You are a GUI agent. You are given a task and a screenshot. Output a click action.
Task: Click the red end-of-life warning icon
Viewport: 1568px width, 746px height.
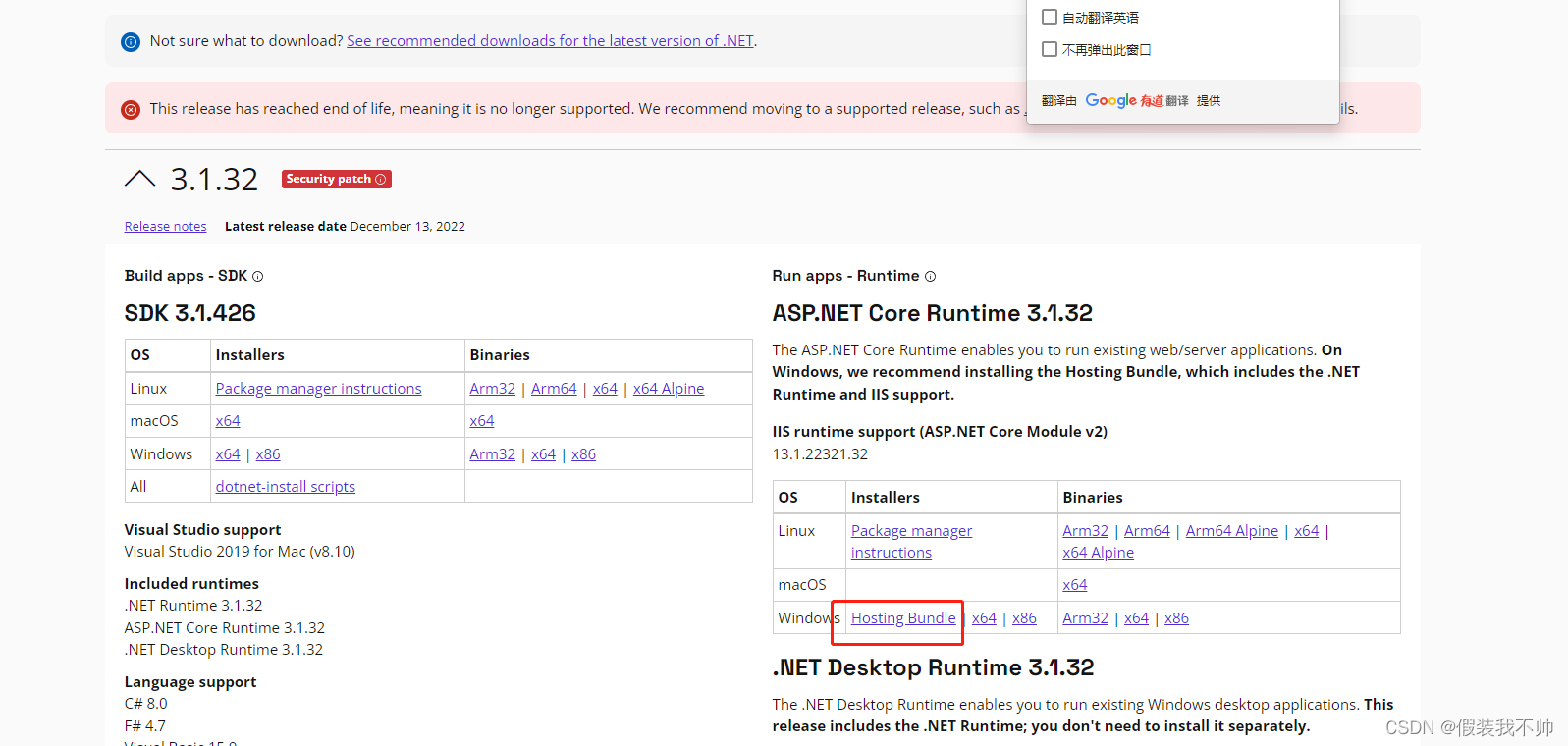(x=131, y=110)
